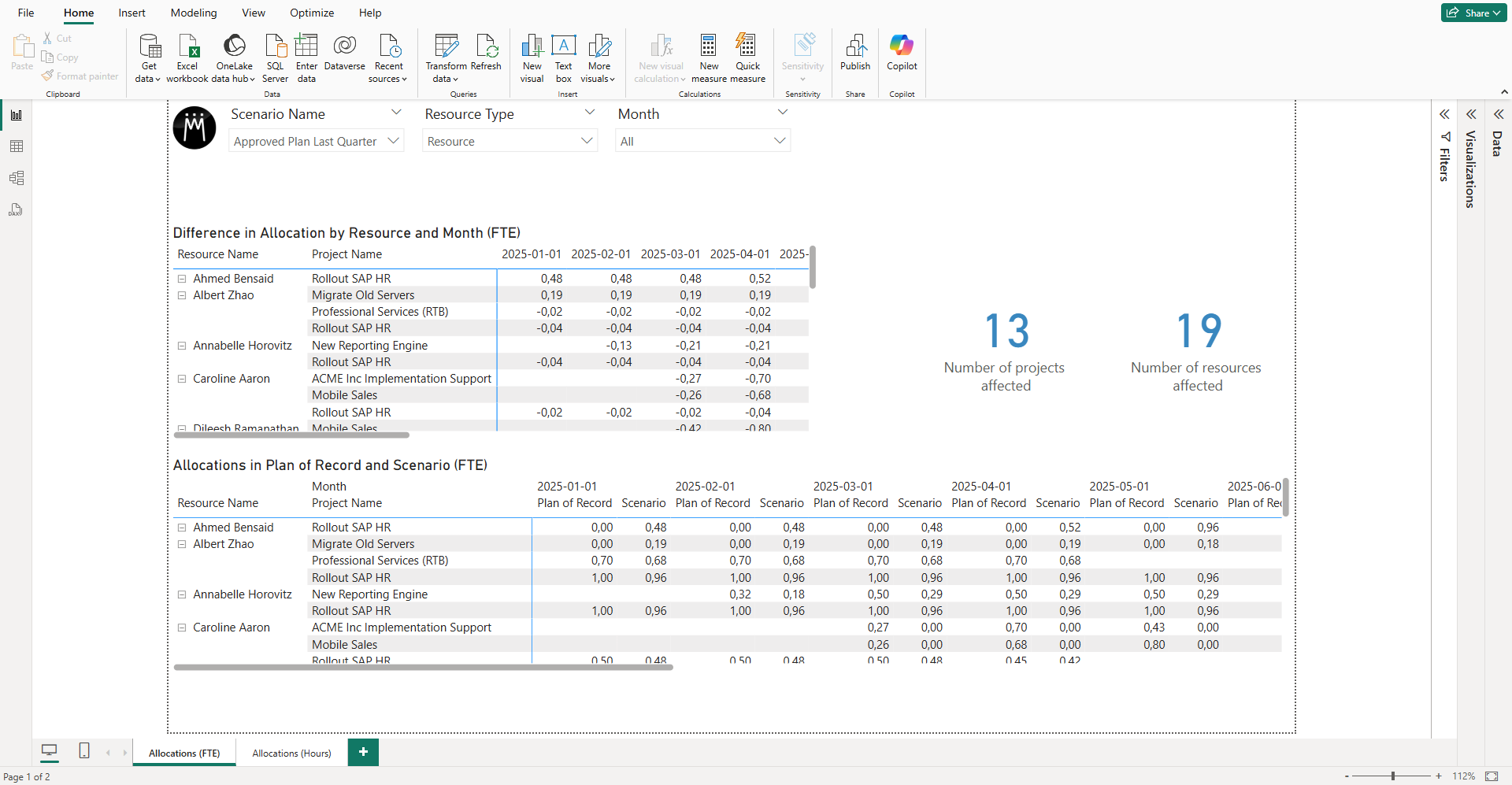Expand the Visualizations pane
Viewport: 1512px width, 785px height.
tap(1470, 114)
